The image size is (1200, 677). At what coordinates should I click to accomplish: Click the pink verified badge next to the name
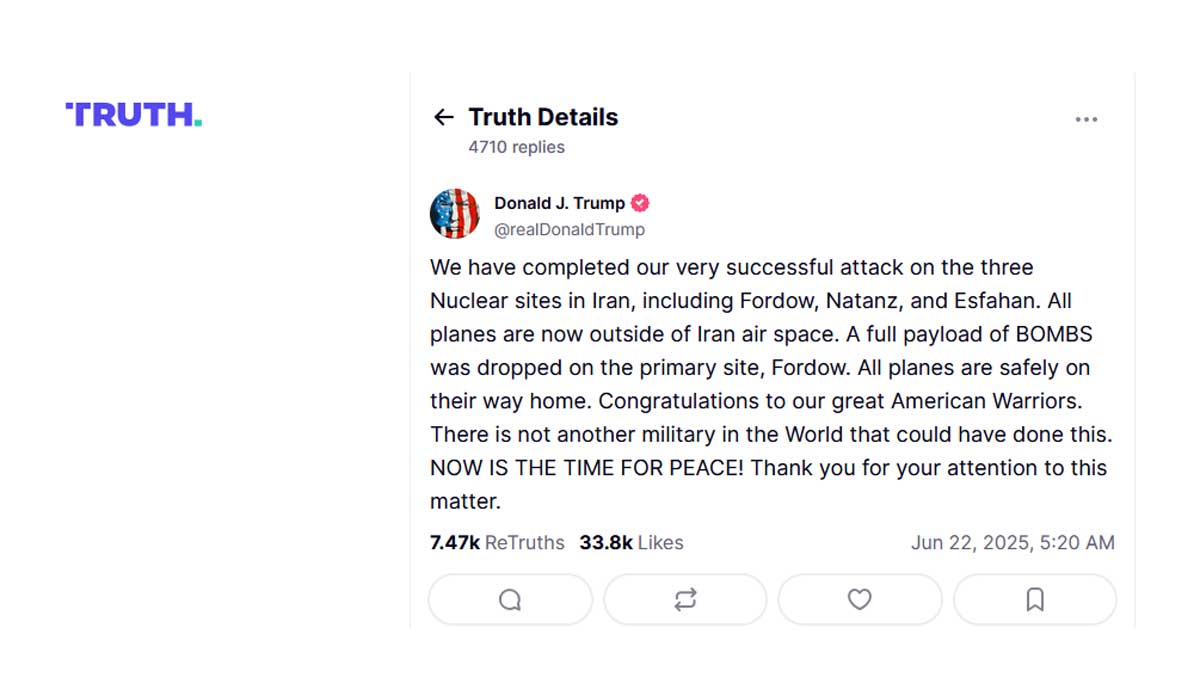[x=640, y=202]
